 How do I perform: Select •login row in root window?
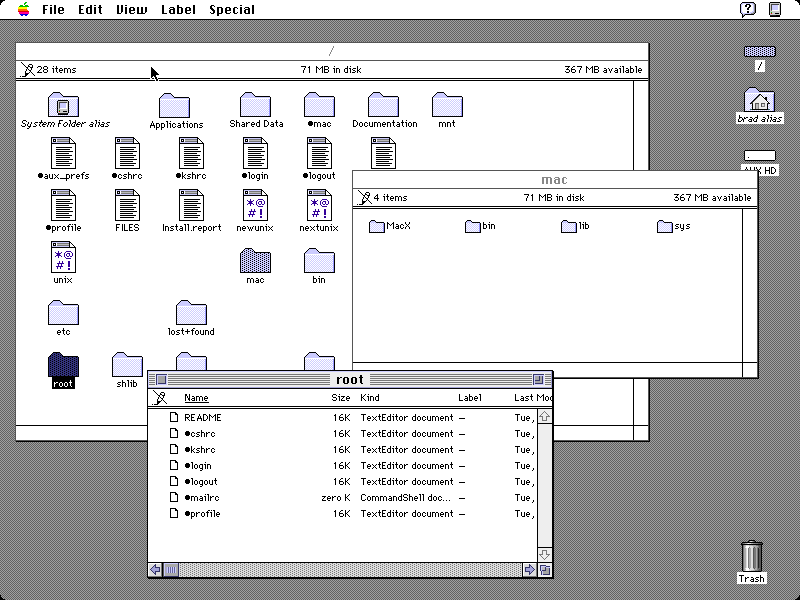[x=342, y=465]
